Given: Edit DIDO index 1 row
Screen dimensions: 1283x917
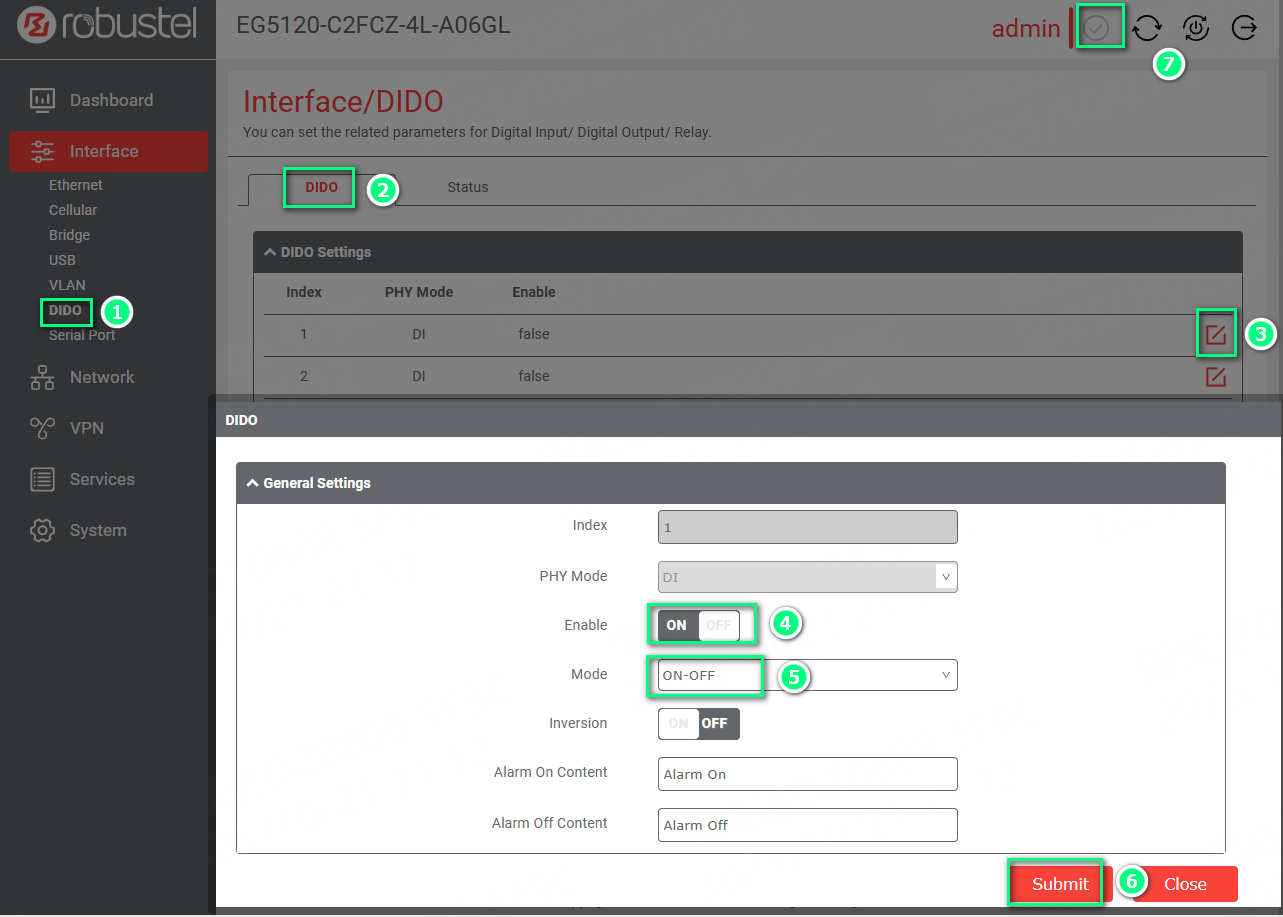Looking at the screenshot, I should [x=1215, y=335].
